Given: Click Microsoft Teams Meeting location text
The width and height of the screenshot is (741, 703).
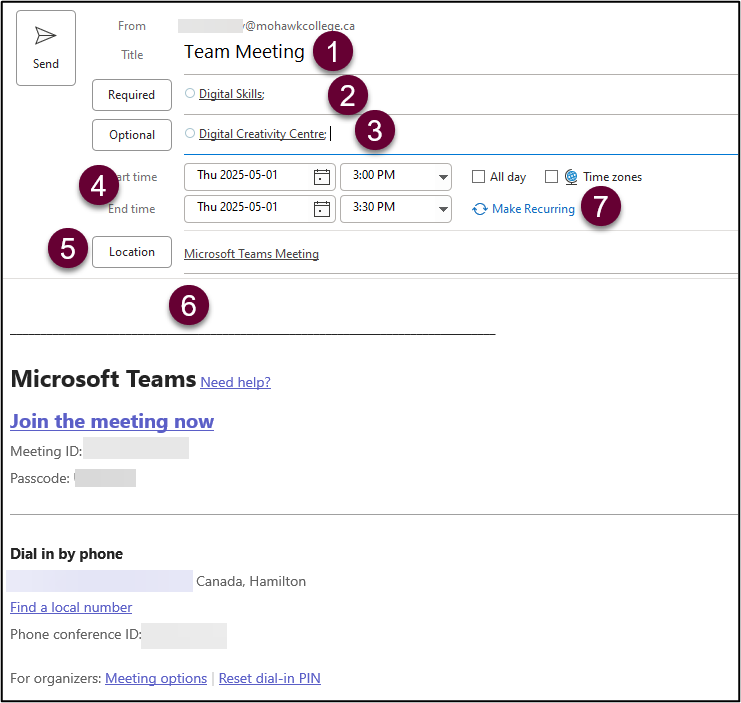Looking at the screenshot, I should point(251,254).
